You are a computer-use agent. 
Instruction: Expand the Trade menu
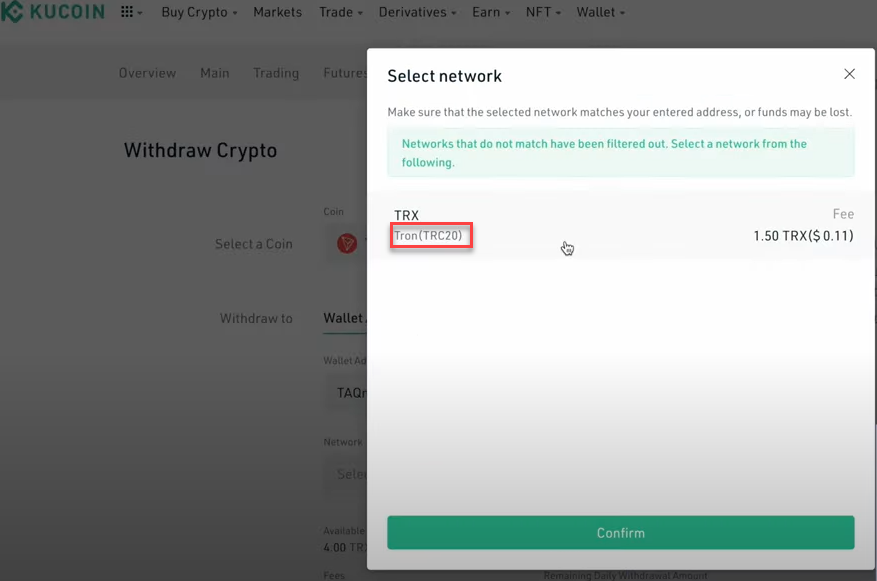340,12
